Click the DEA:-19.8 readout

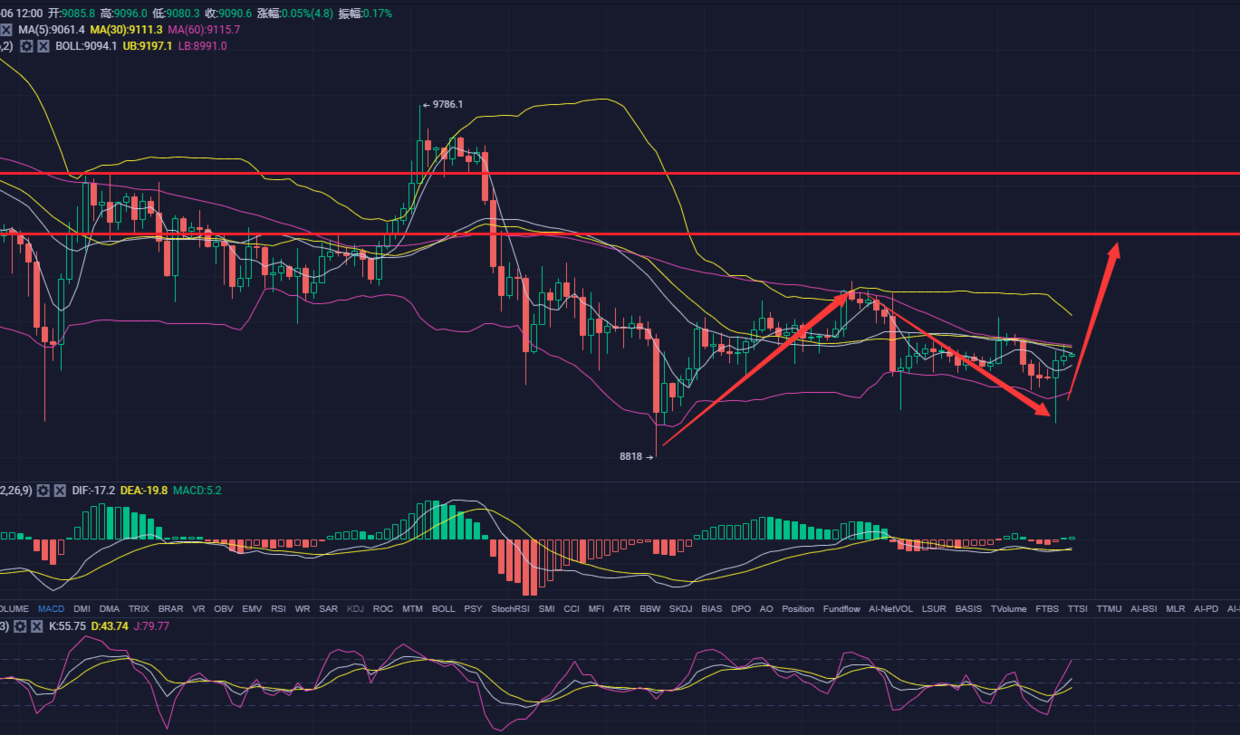point(144,490)
